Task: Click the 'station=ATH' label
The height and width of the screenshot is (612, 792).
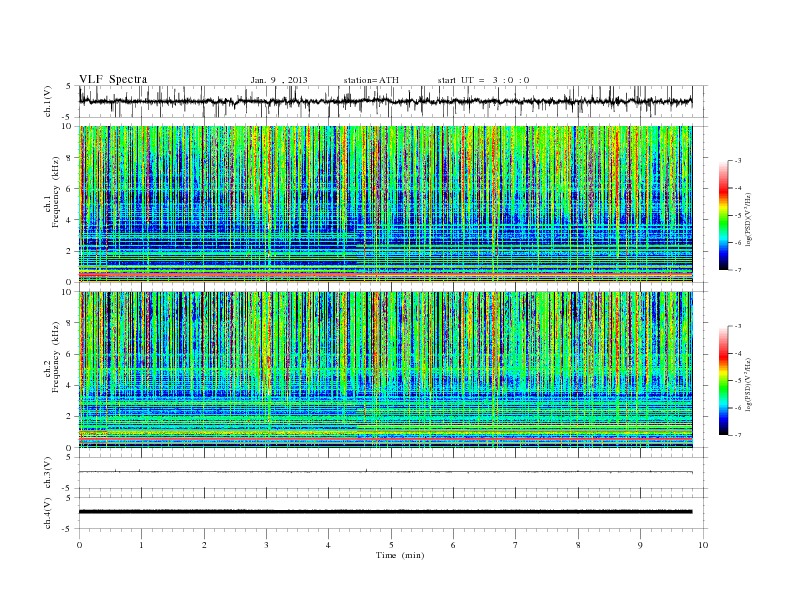Action: (371, 80)
